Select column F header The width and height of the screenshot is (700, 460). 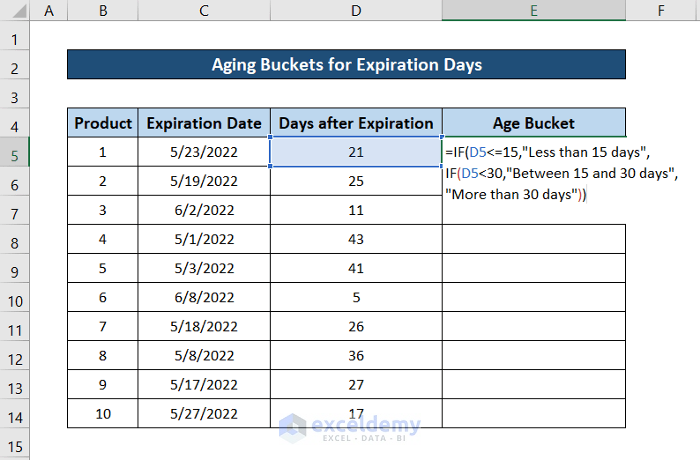662,12
